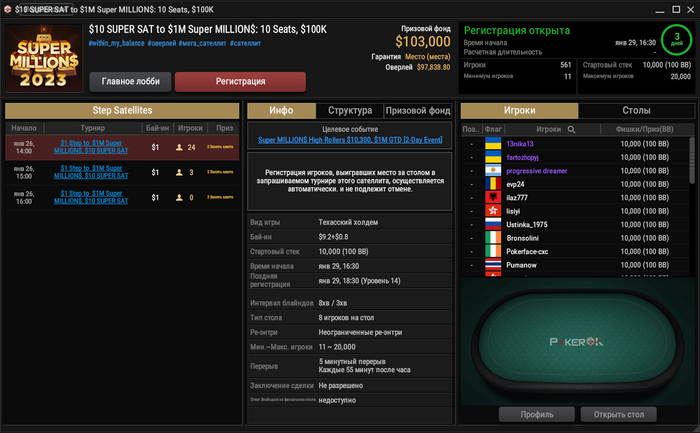Switch to the Структура tab
The width and height of the screenshot is (700, 433).
(x=350, y=110)
